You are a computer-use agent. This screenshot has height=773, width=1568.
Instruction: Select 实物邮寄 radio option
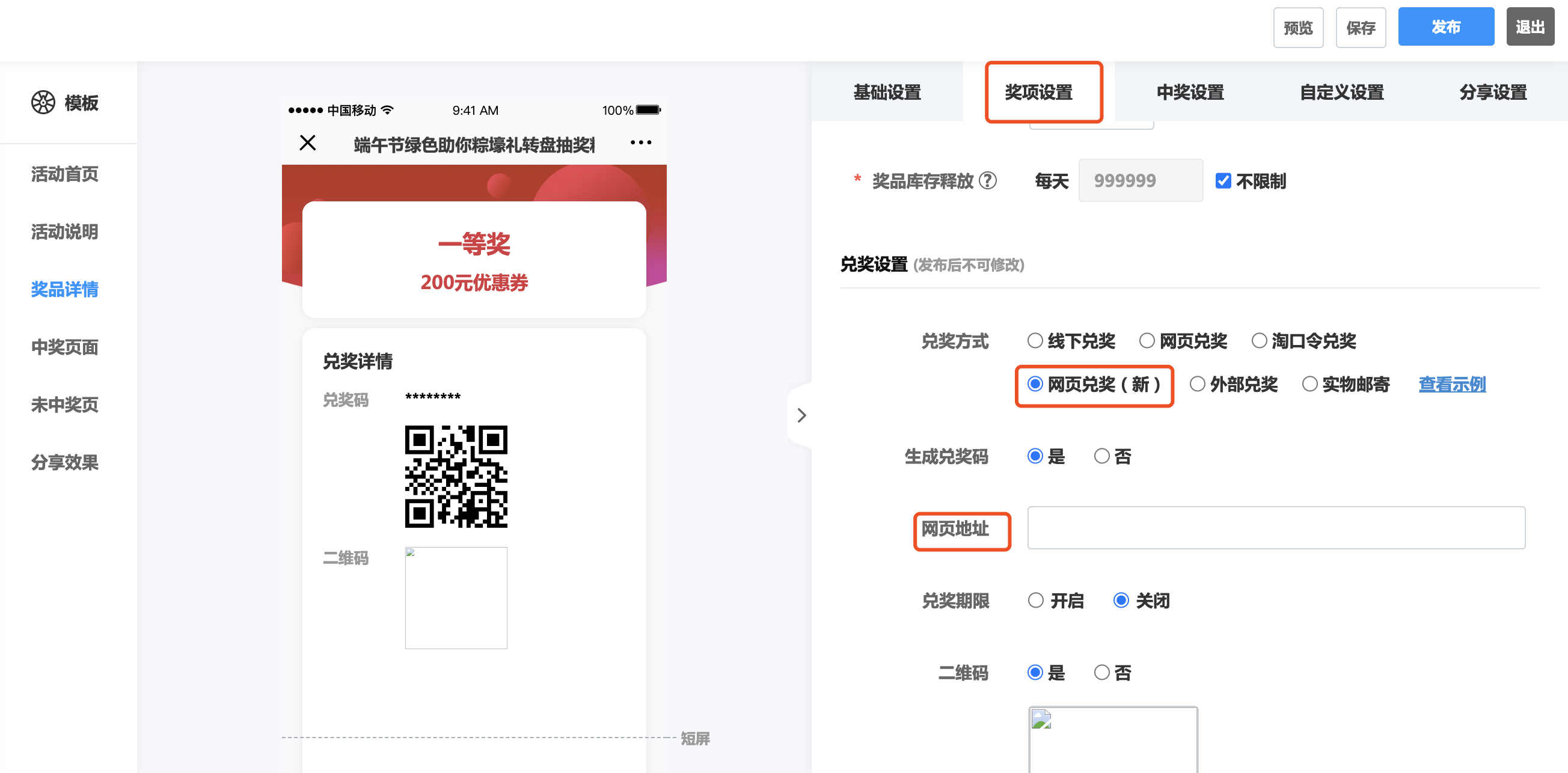[1310, 384]
